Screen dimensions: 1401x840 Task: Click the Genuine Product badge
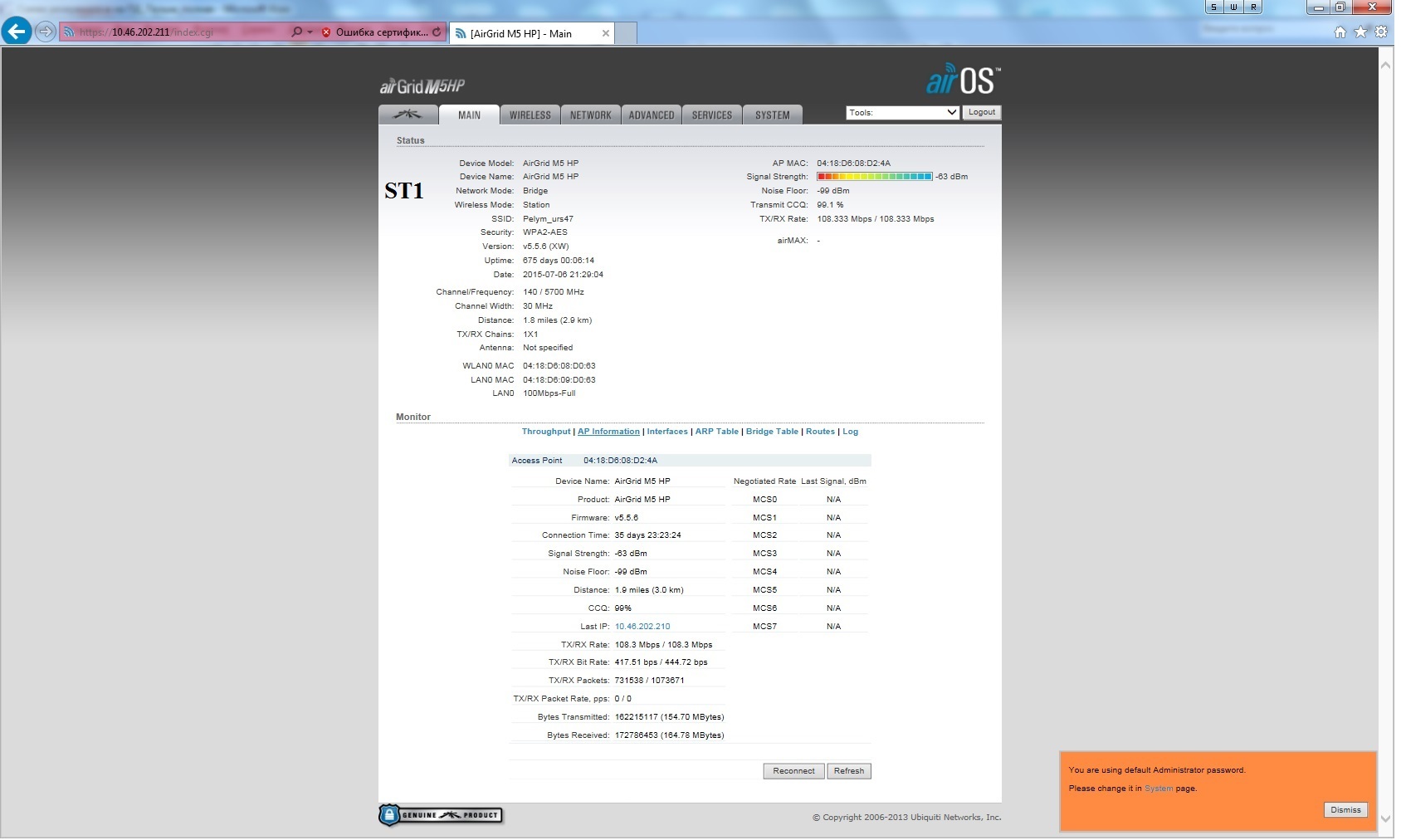(x=441, y=815)
